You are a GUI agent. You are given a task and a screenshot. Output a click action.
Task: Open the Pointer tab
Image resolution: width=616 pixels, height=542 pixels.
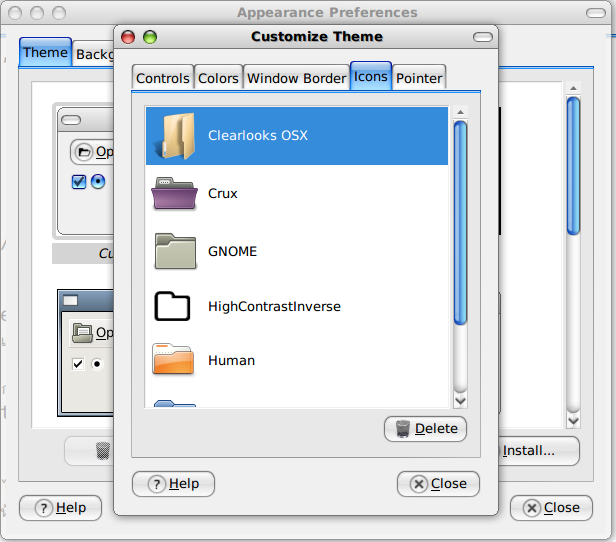419,78
